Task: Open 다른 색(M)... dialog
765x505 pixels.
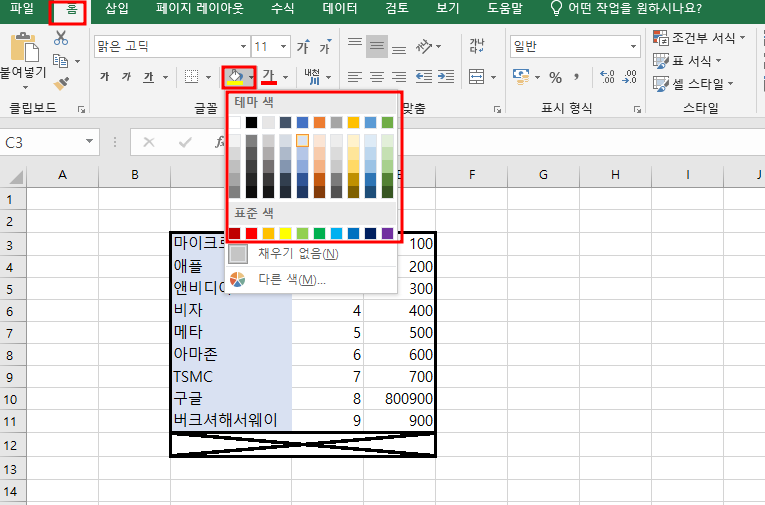Action: (x=311, y=280)
